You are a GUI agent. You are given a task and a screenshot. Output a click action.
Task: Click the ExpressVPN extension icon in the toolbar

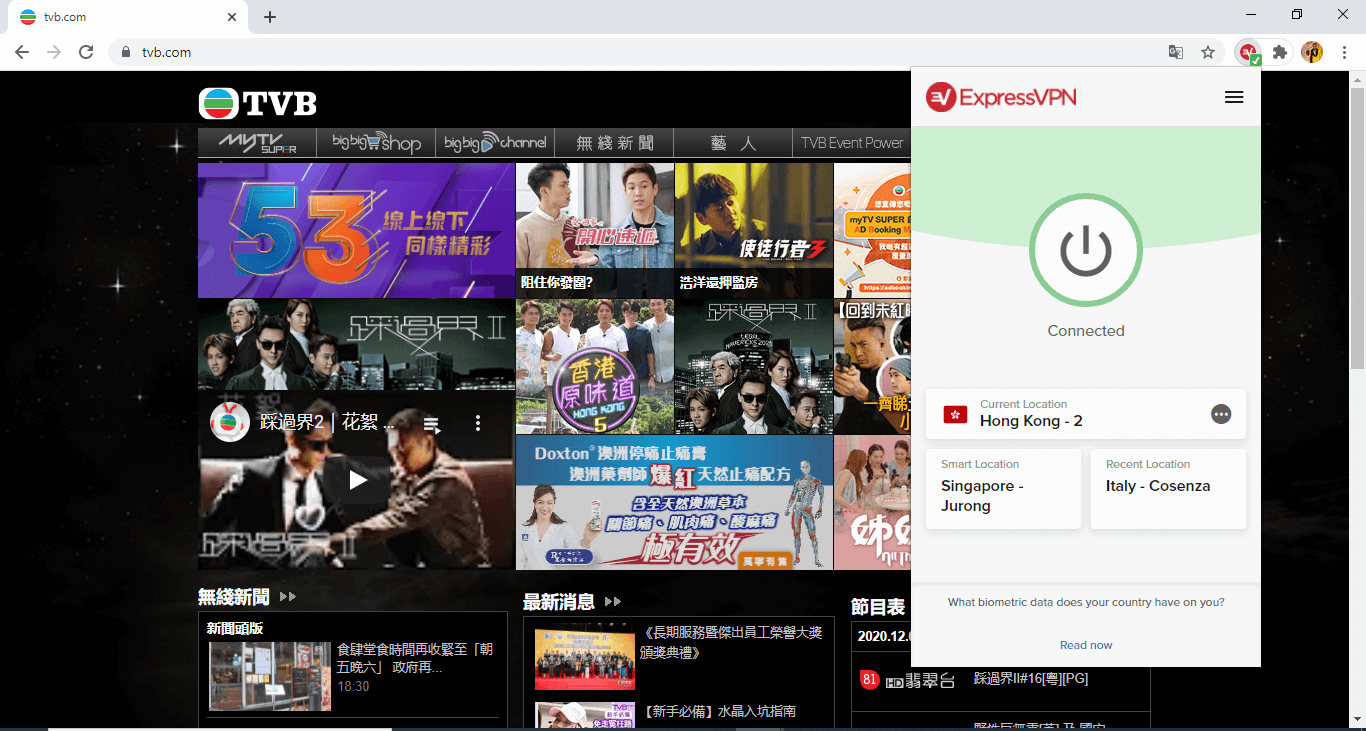pos(1247,51)
